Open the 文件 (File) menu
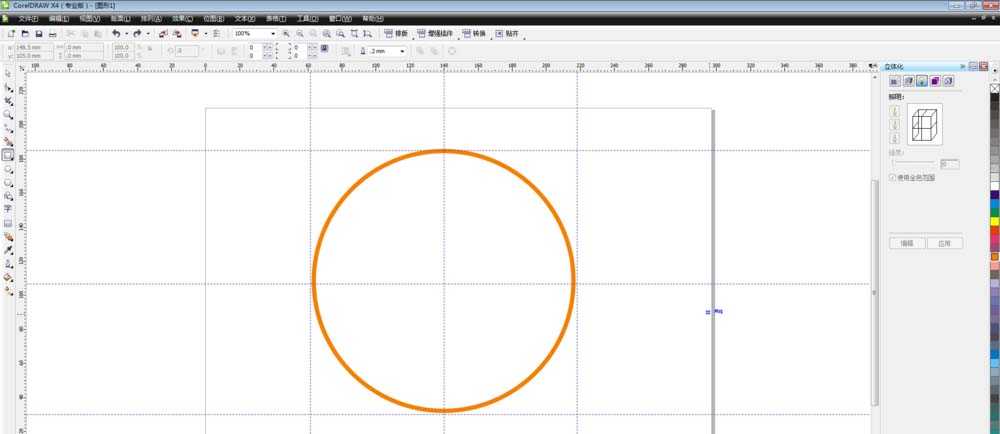 29,19
